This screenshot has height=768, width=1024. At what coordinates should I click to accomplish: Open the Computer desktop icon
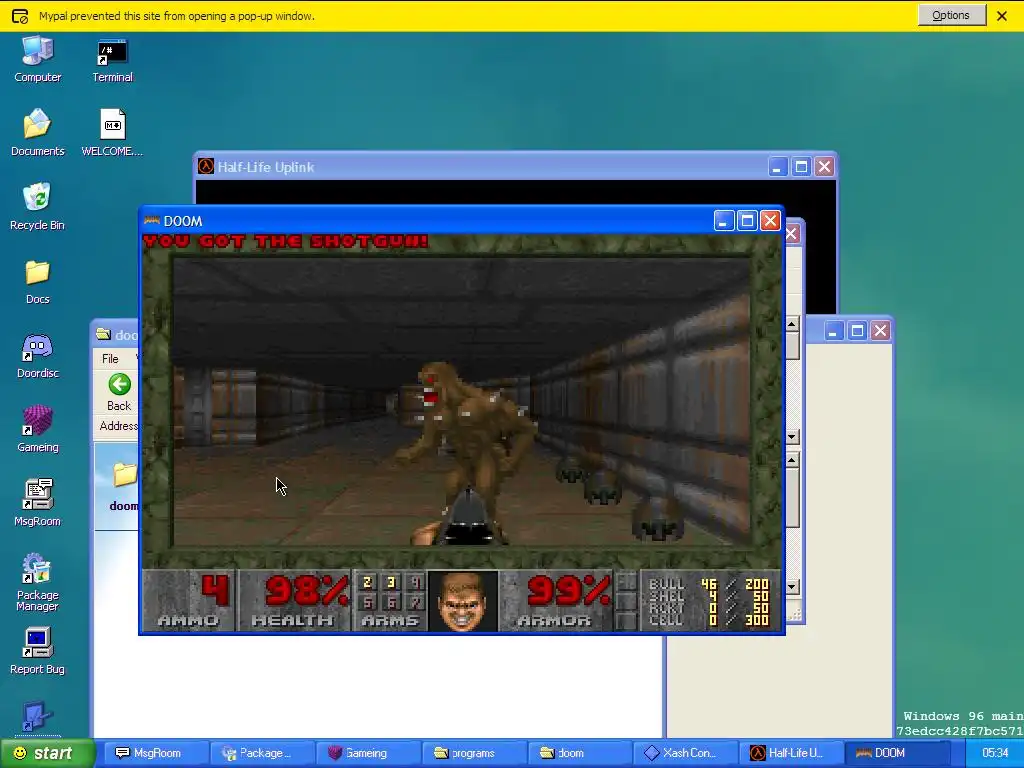pos(37,59)
